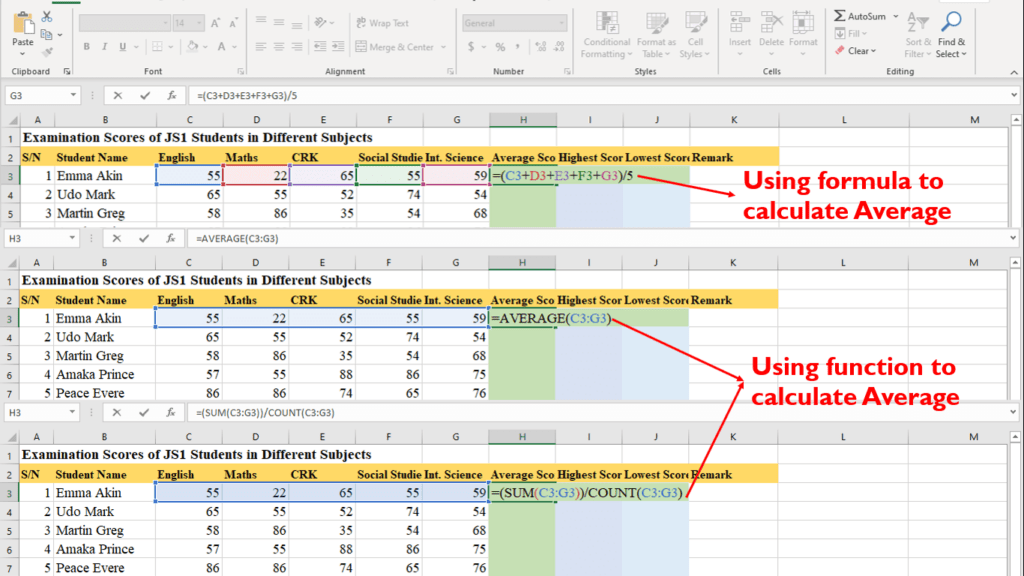Screen dimensions: 1024x576
Task: Click the Increase Font Size icon
Action: coord(217,22)
